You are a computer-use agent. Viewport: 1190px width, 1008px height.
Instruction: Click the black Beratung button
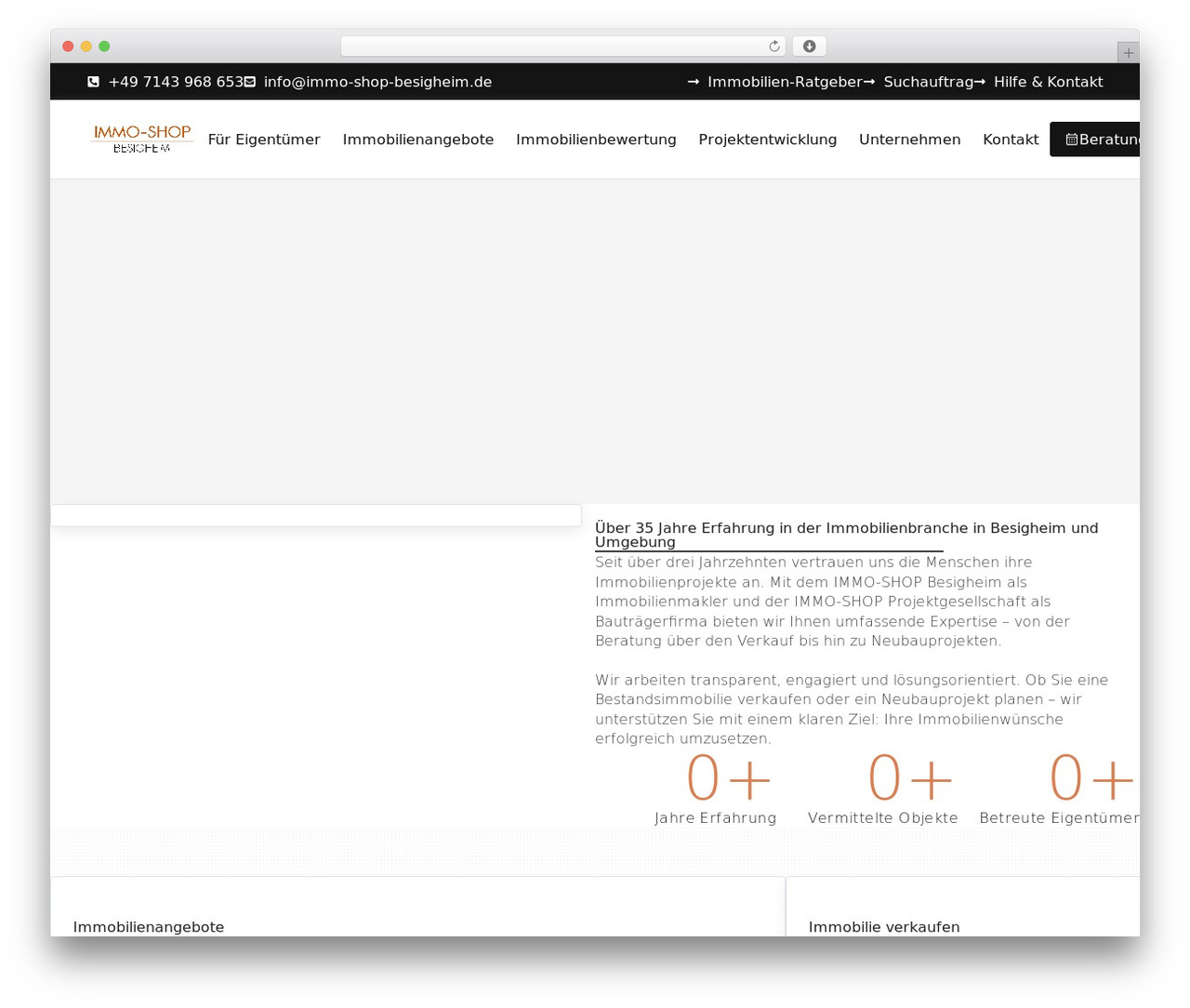[1094, 139]
